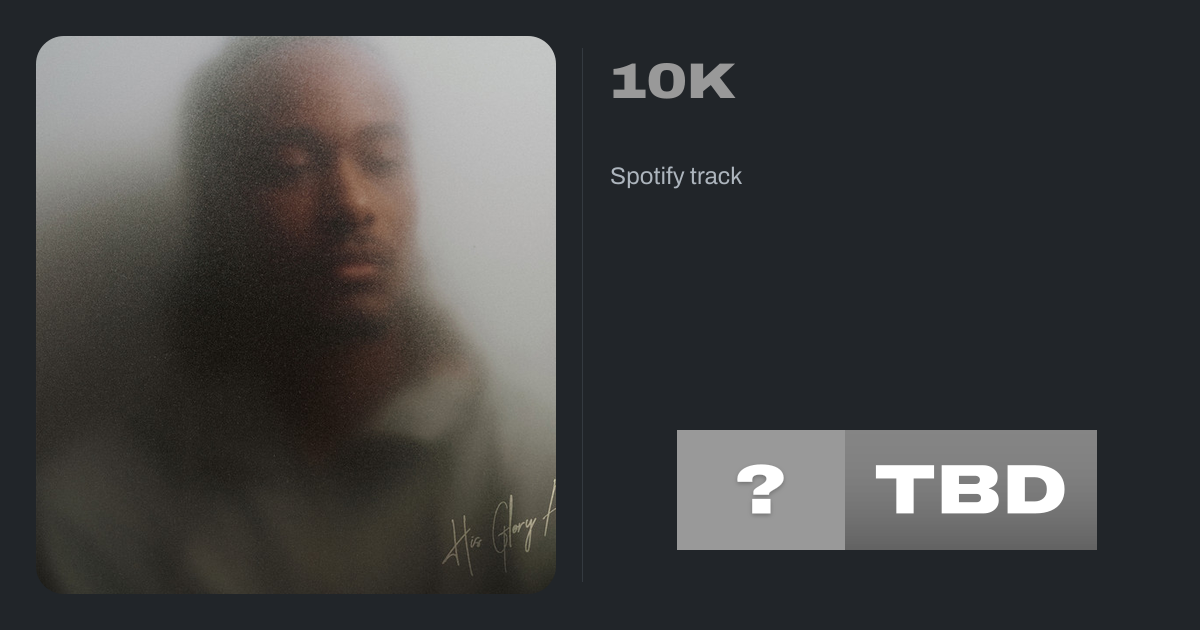This screenshot has height=630, width=1200.
Task: Click the empty area below Spotify track
Action: (890, 300)
